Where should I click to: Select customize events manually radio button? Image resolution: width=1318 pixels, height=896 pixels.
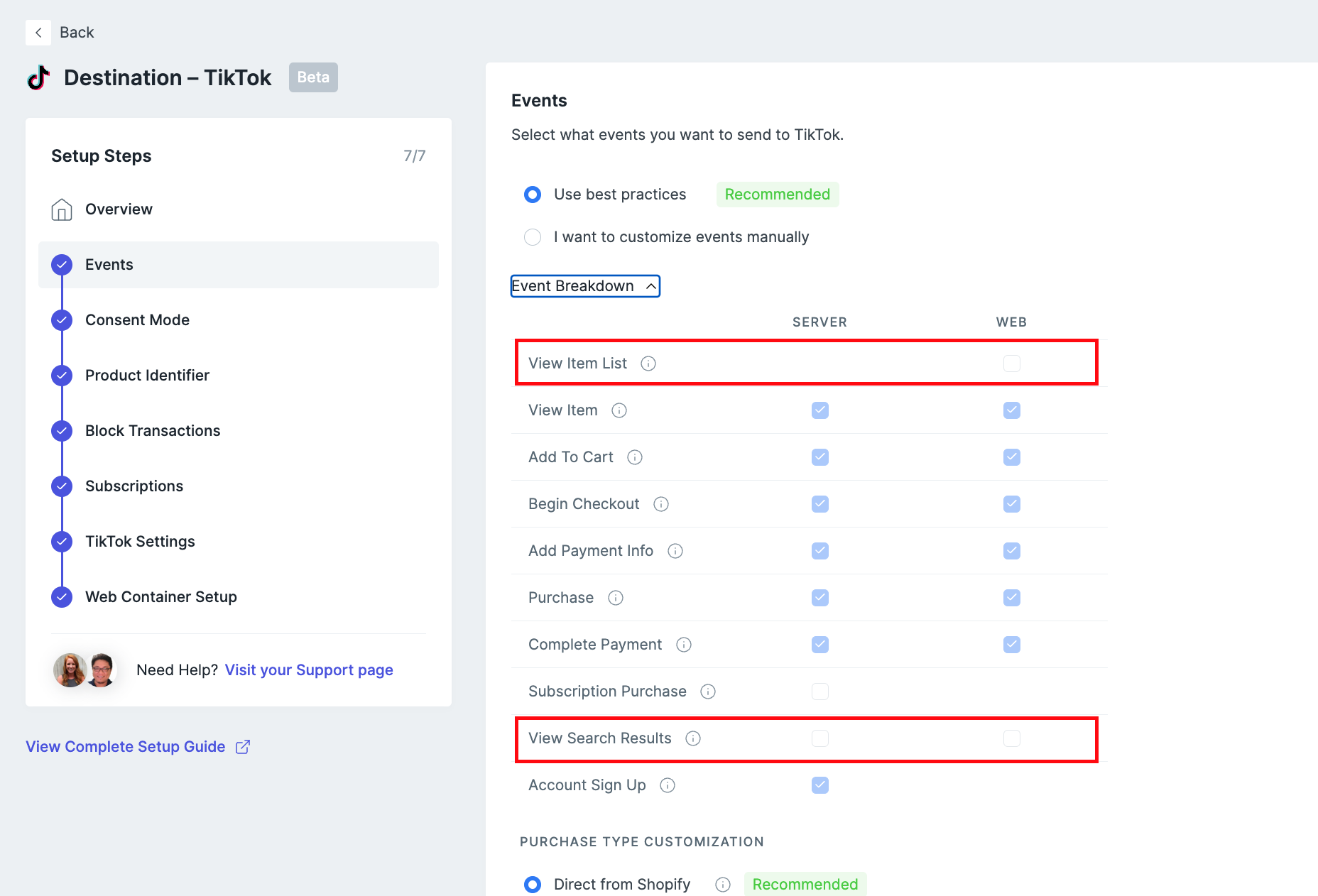pyautogui.click(x=533, y=237)
